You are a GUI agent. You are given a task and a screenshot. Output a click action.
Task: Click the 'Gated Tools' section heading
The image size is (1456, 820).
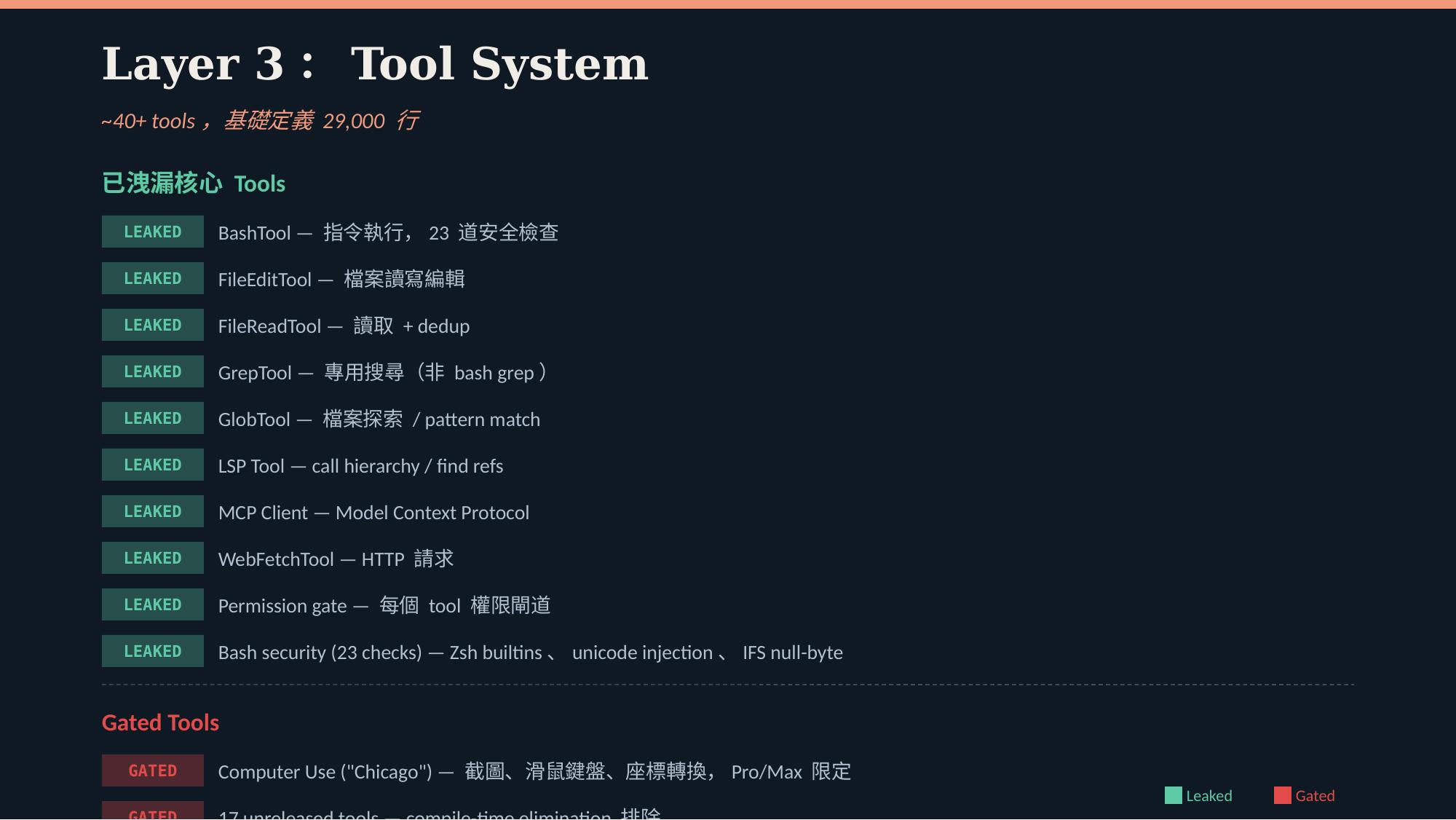160,722
